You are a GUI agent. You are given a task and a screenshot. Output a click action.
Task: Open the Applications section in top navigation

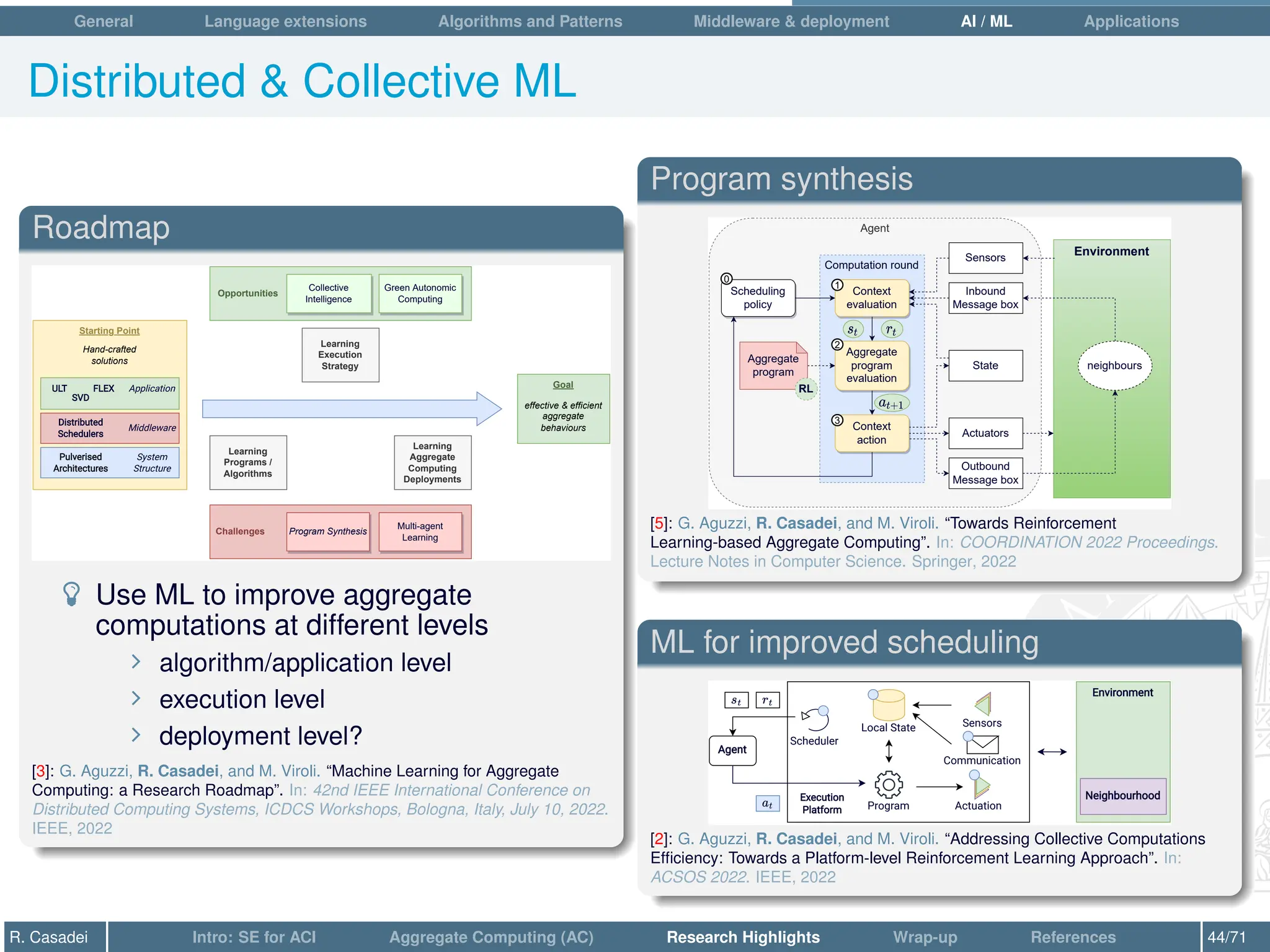[x=1130, y=21]
